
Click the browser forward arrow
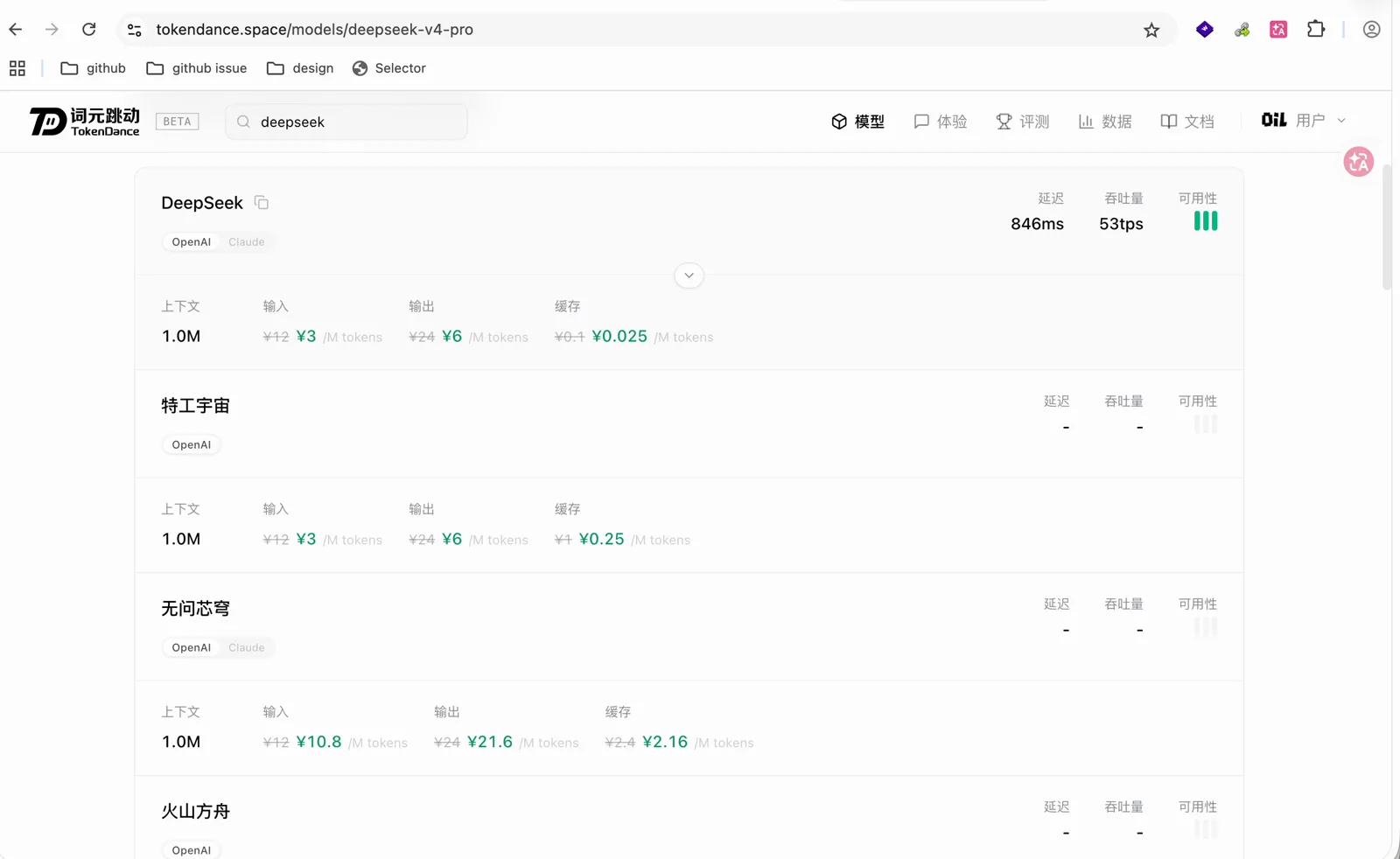tap(52, 30)
